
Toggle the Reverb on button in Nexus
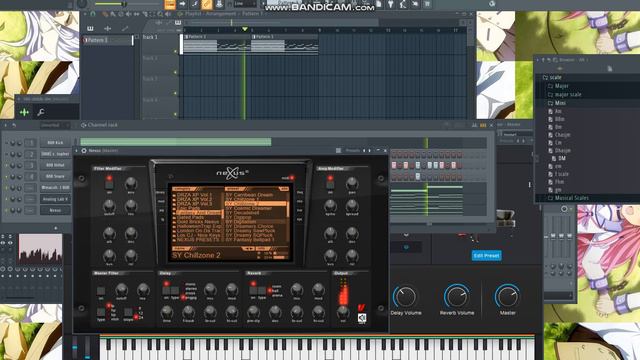pyautogui.click(x=253, y=291)
